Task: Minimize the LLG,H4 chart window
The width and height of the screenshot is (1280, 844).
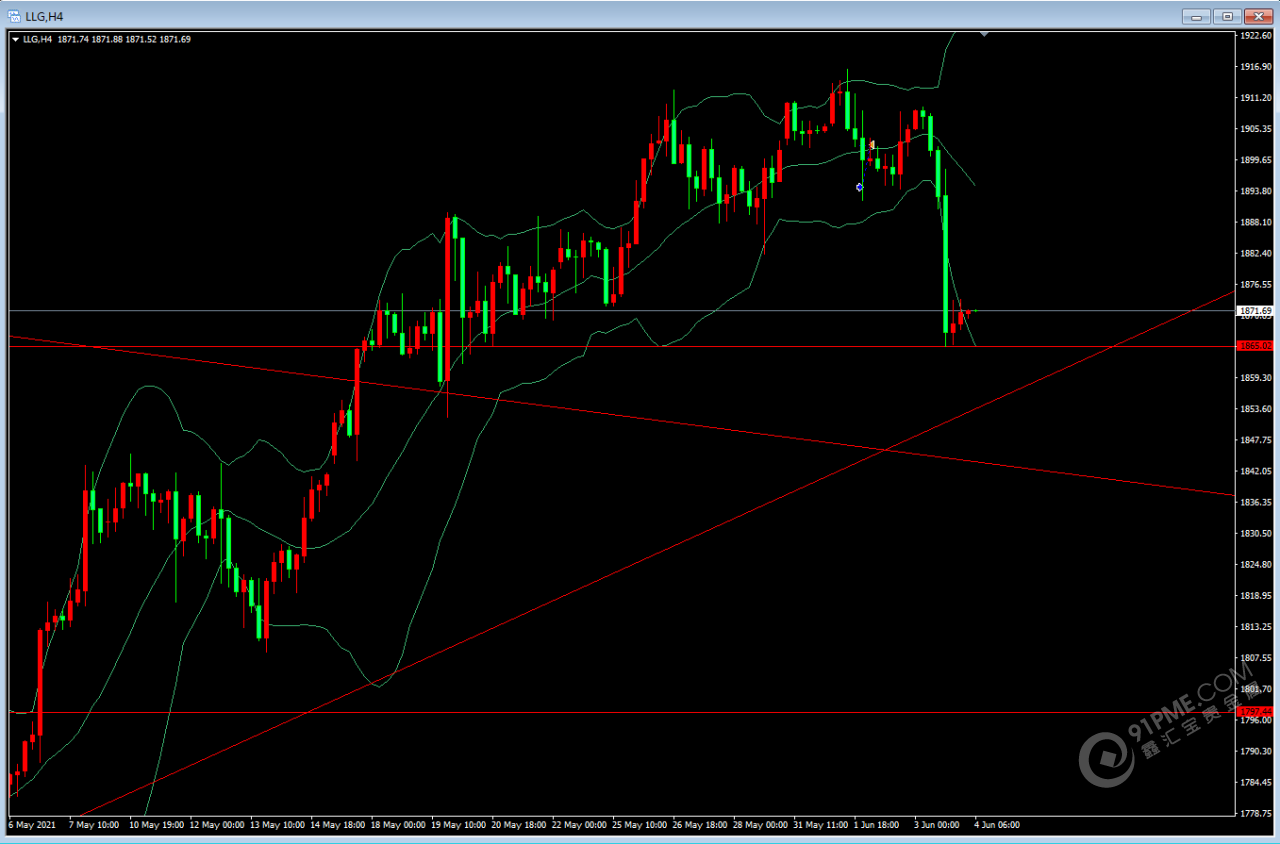Action: pos(1197,16)
